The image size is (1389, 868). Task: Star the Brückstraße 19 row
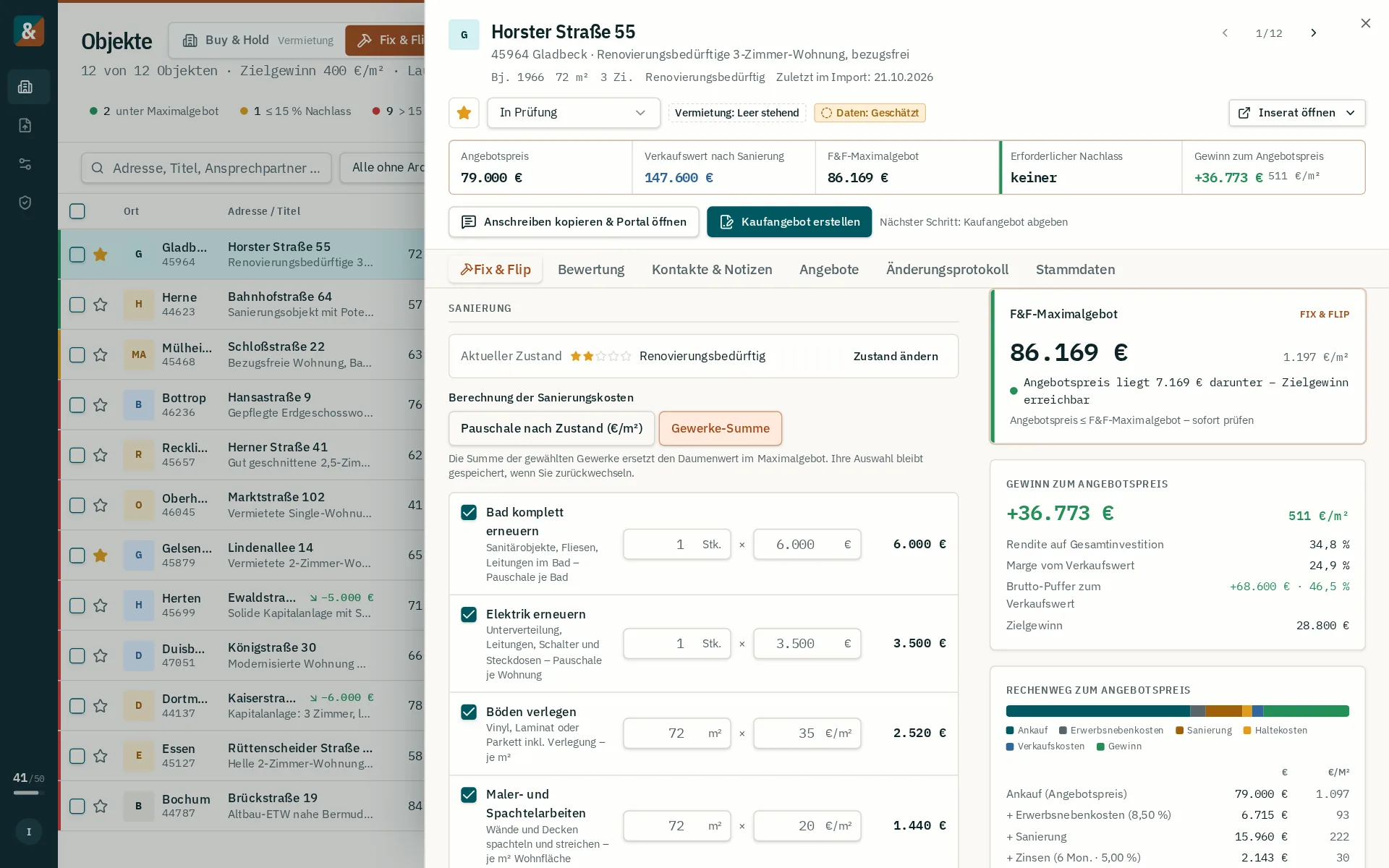[x=101, y=806]
